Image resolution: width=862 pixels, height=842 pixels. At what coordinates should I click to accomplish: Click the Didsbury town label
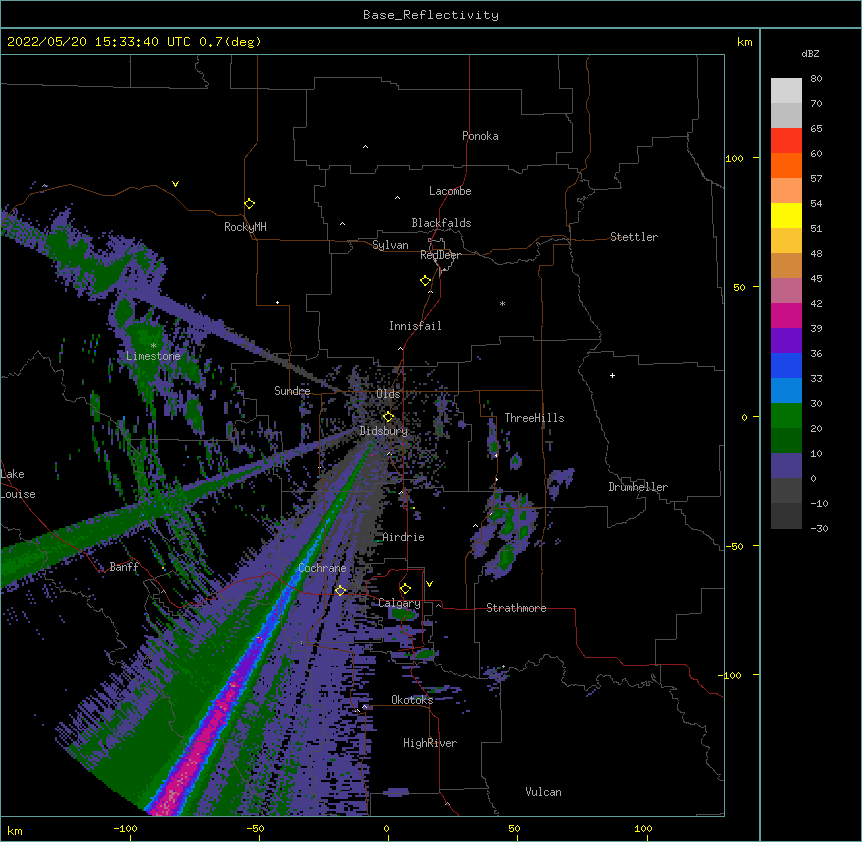pos(384,431)
